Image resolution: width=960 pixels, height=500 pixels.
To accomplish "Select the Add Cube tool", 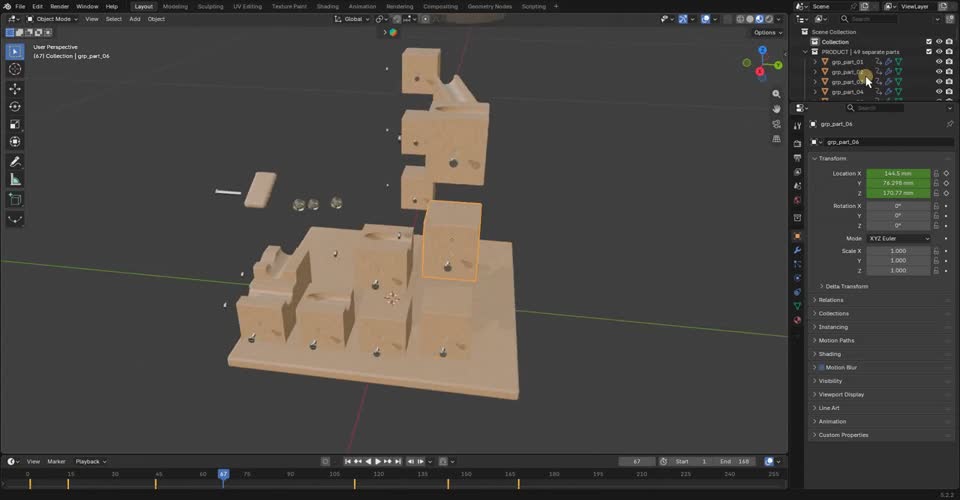I will pyautogui.click(x=15, y=200).
